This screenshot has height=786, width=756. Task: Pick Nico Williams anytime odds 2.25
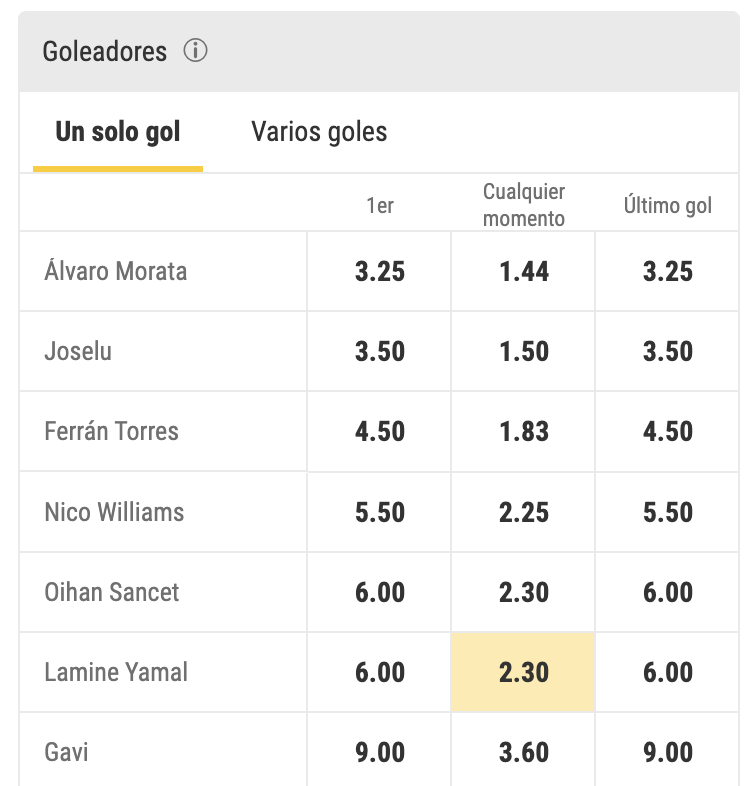tap(523, 512)
